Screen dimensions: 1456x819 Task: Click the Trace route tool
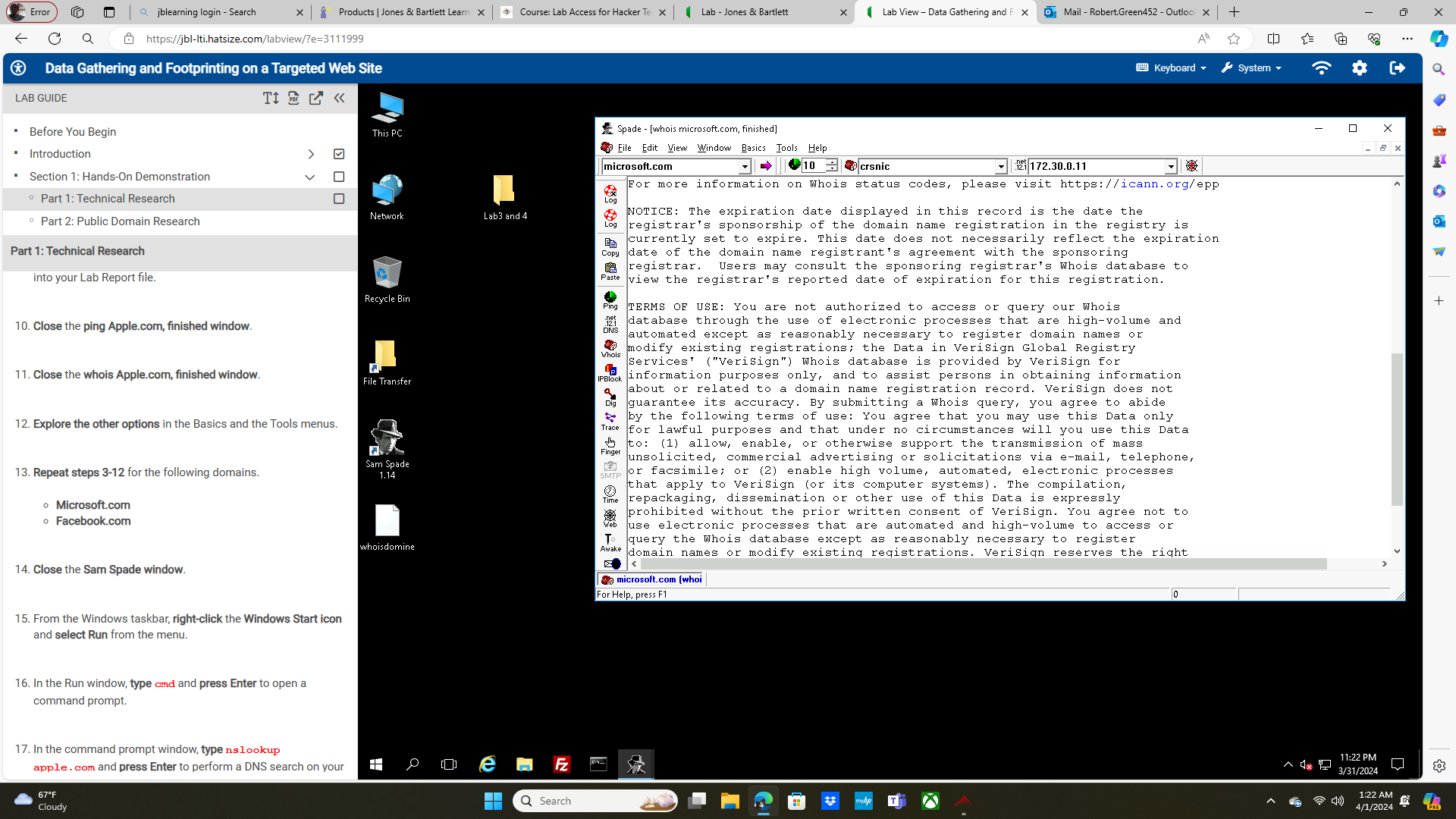610,421
